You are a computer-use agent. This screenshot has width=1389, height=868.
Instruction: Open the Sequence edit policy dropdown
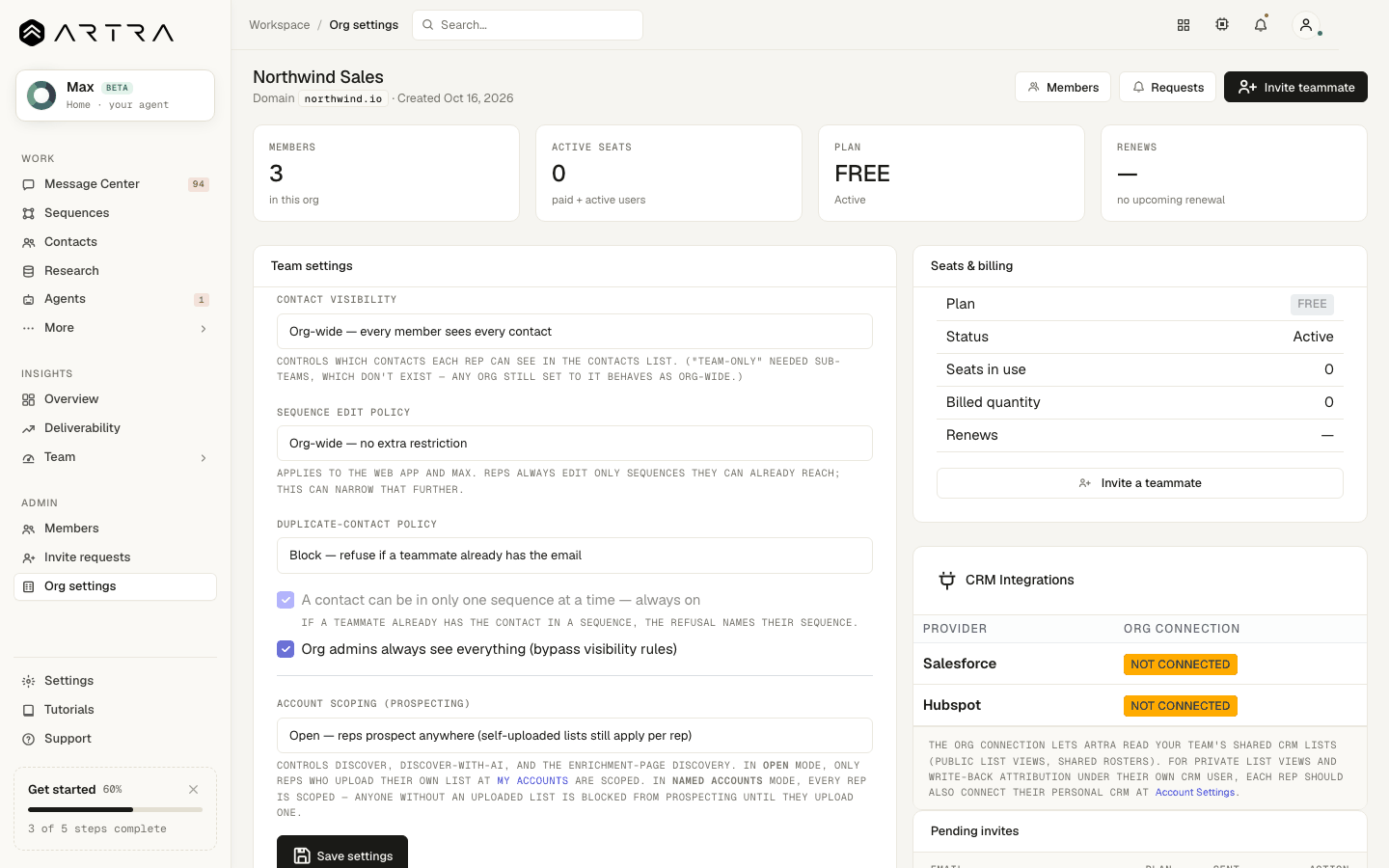tap(575, 443)
